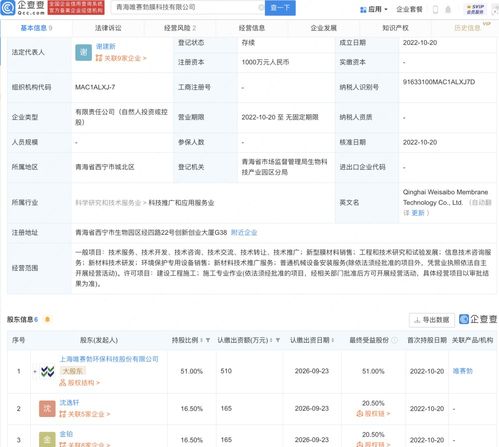The height and width of the screenshot is (447, 499).
Task: Click avatar of shareholder 金铂
Action: click(x=47, y=440)
